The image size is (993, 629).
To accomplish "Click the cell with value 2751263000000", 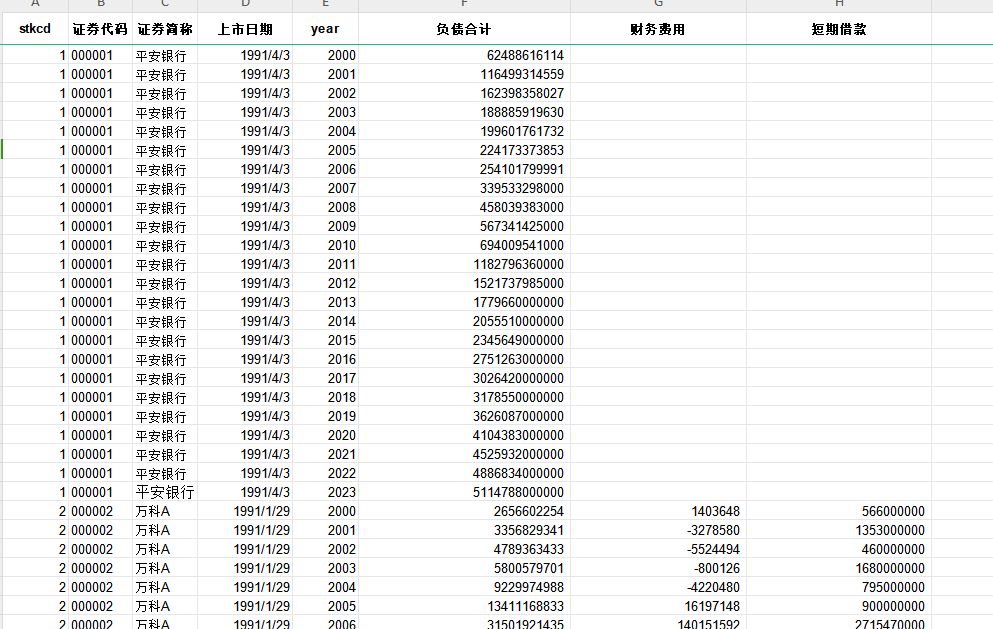I will (464, 359).
